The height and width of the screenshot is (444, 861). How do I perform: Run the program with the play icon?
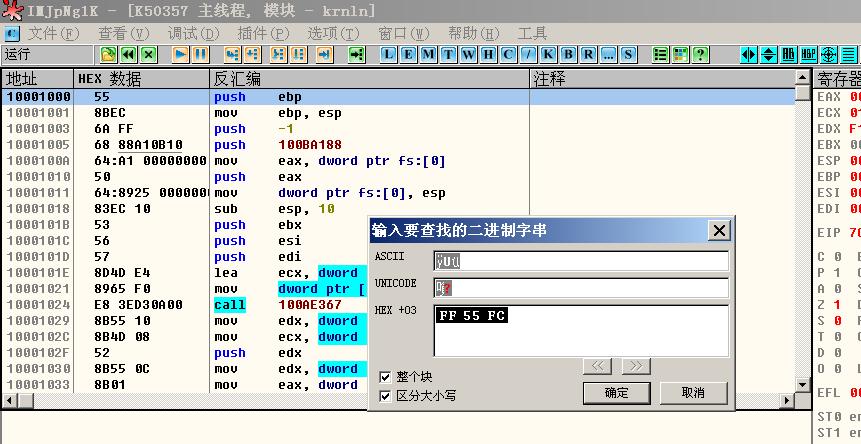point(180,54)
